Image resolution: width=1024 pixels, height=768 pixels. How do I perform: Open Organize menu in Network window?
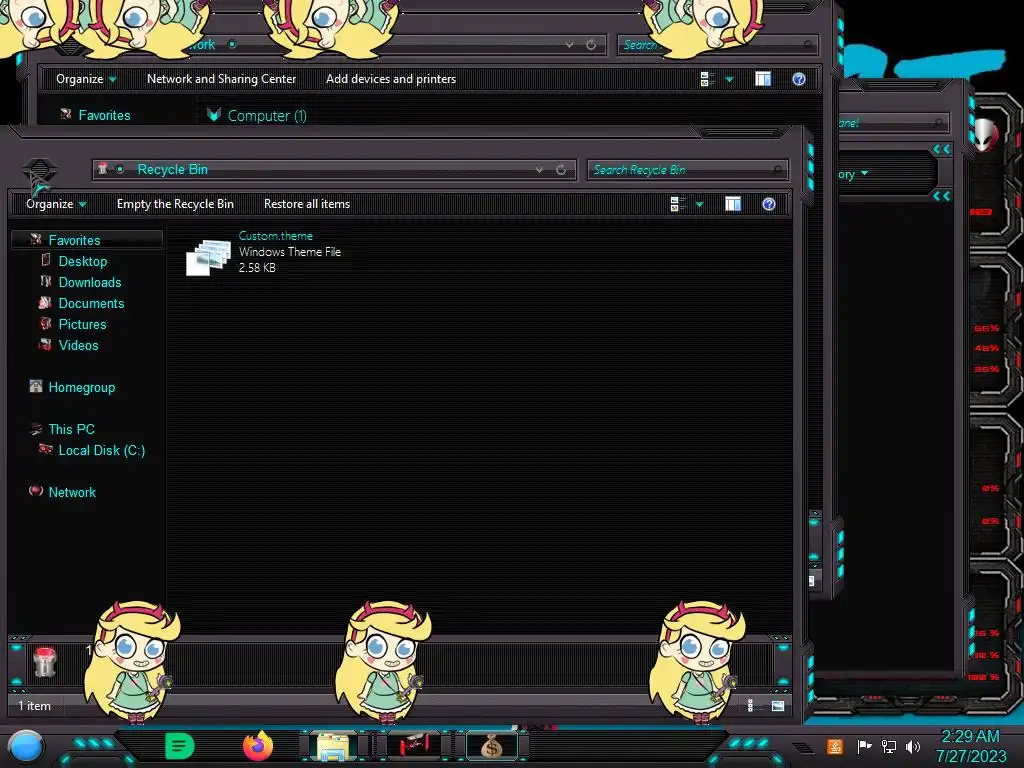coord(86,78)
